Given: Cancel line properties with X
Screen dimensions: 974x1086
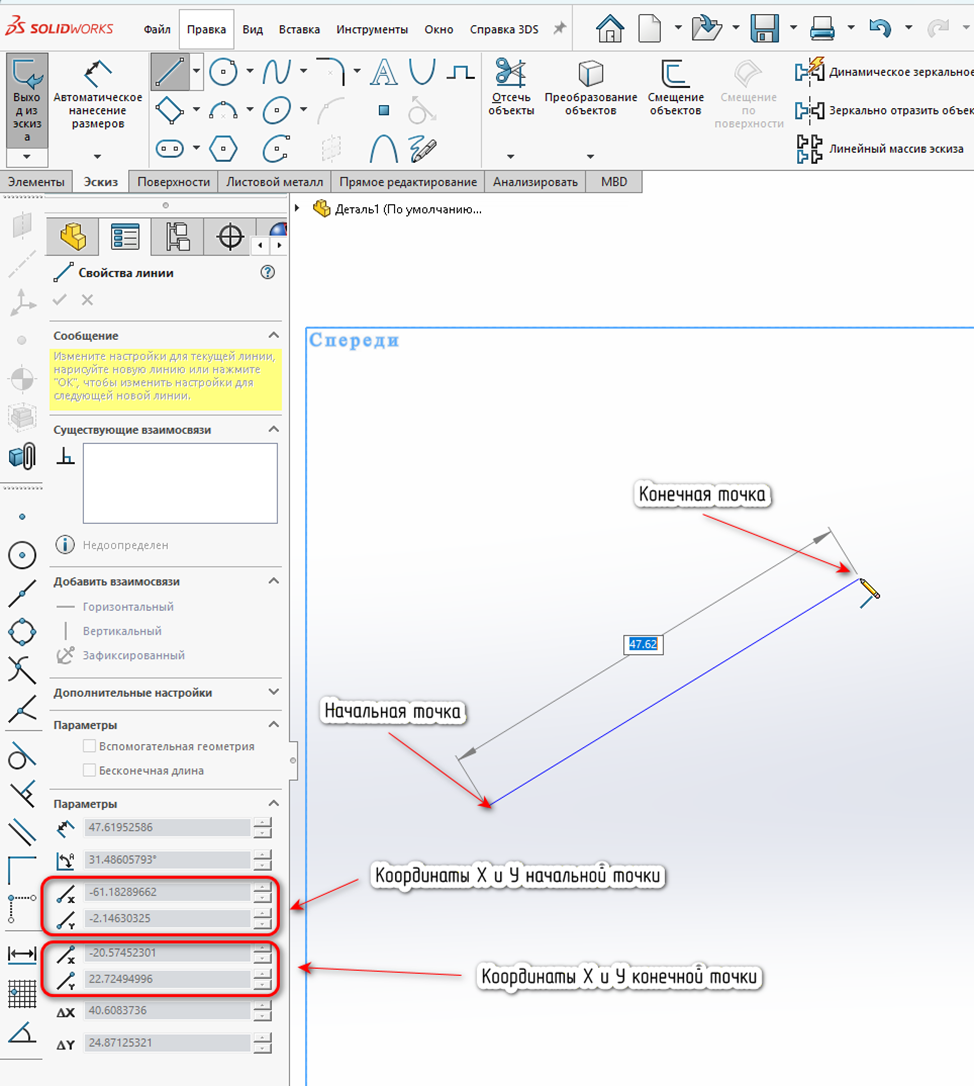Looking at the screenshot, I should (87, 300).
